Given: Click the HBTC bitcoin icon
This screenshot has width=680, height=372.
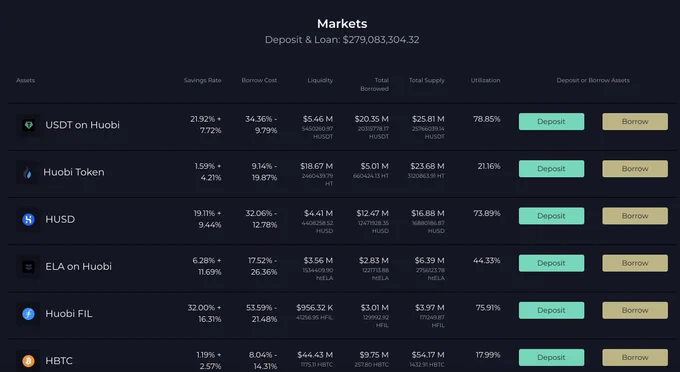Looking at the screenshot, I should click(x=29, y=361).
